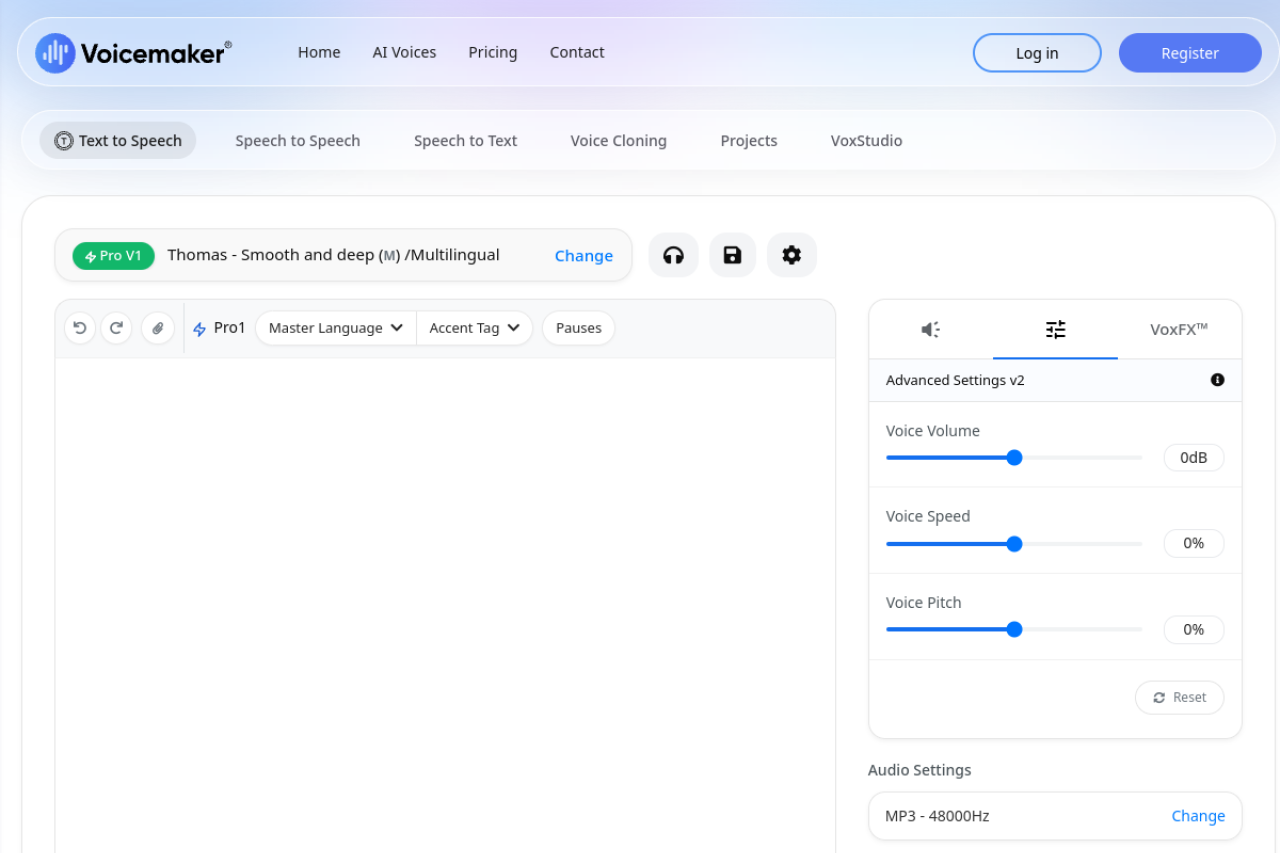Click Change next to MP3 - 48000Hz
Viewport: 1280px width, 853px height.
point(1198,816)
